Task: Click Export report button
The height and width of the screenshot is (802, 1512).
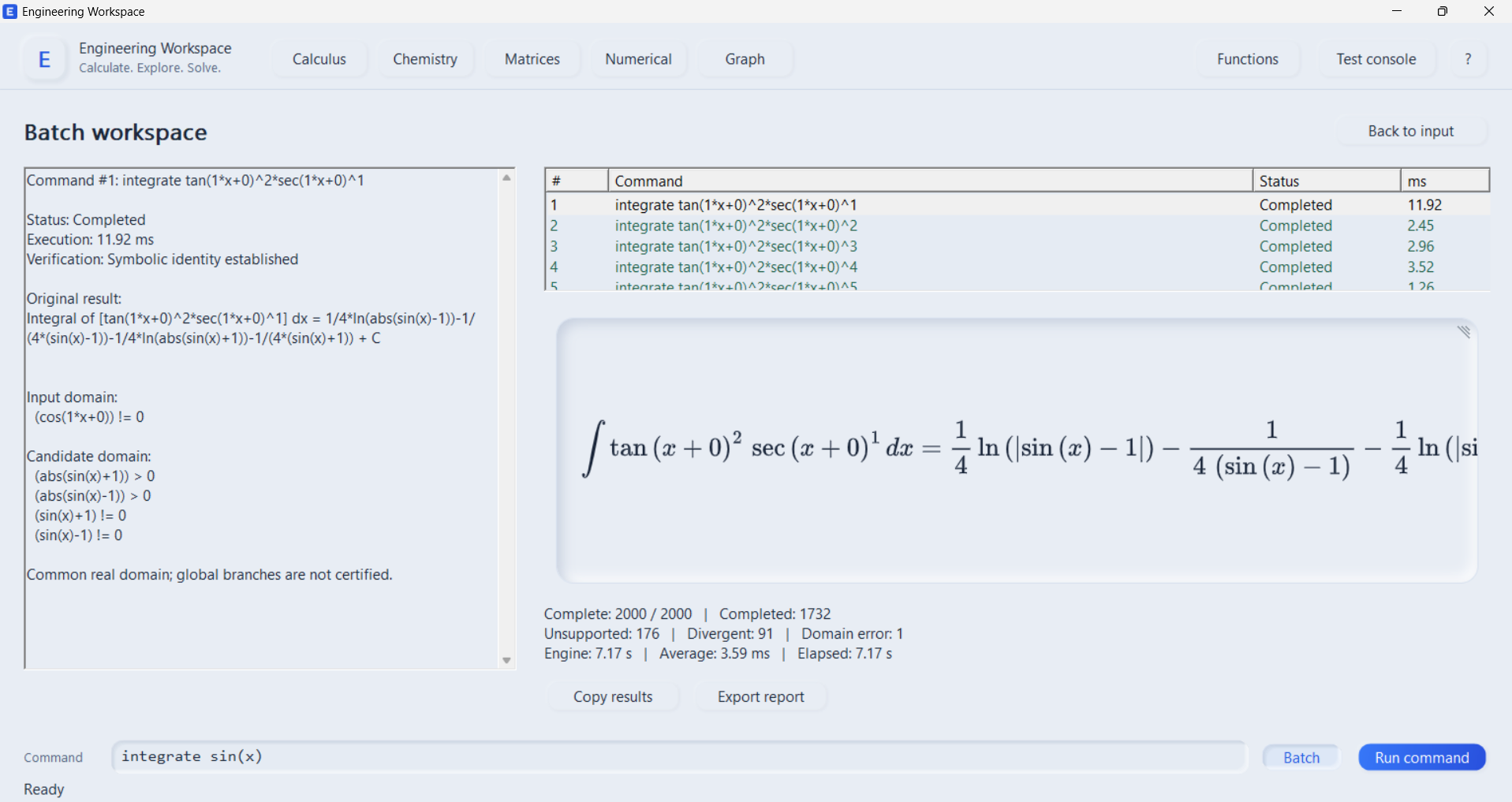Action: tap(761, 697)
